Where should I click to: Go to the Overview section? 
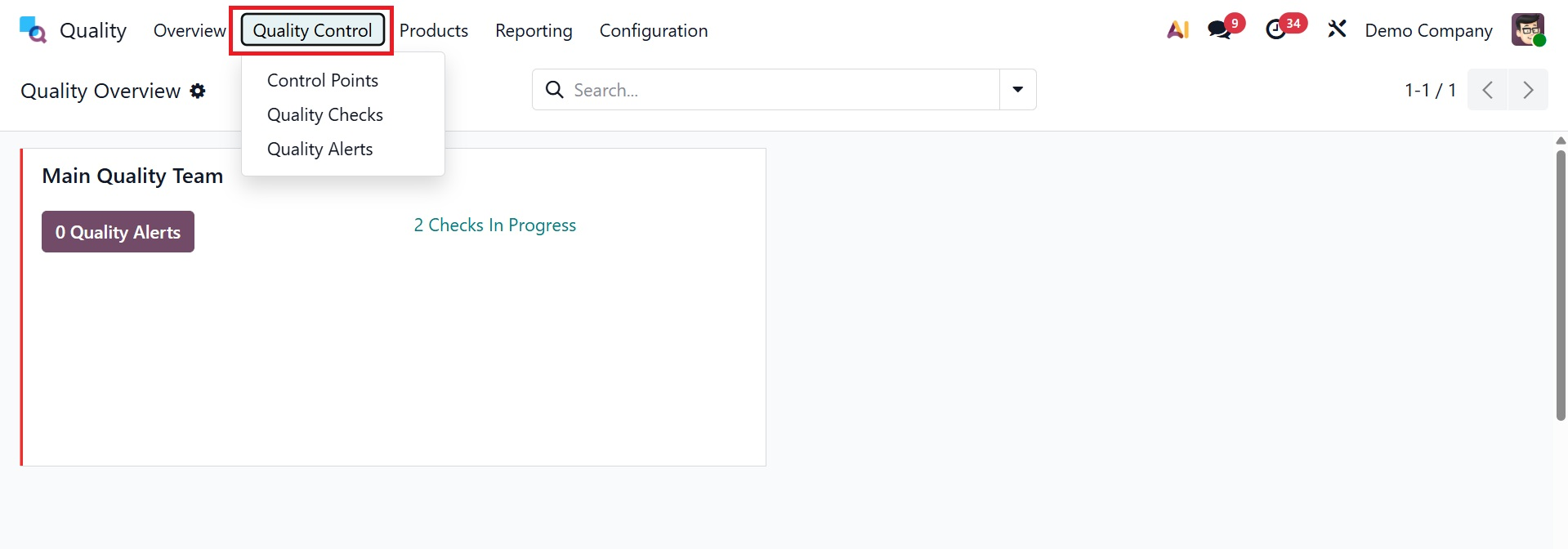(x=189, y=30)
